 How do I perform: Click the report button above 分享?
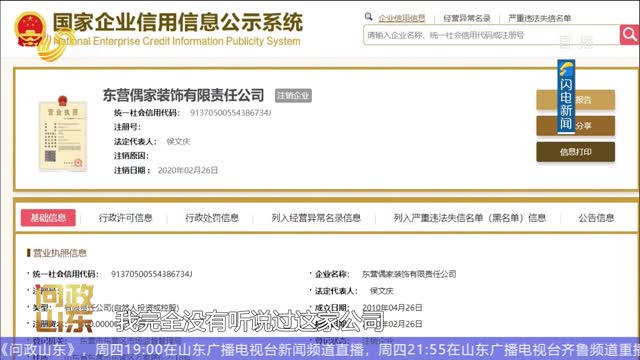click(576, 100)
